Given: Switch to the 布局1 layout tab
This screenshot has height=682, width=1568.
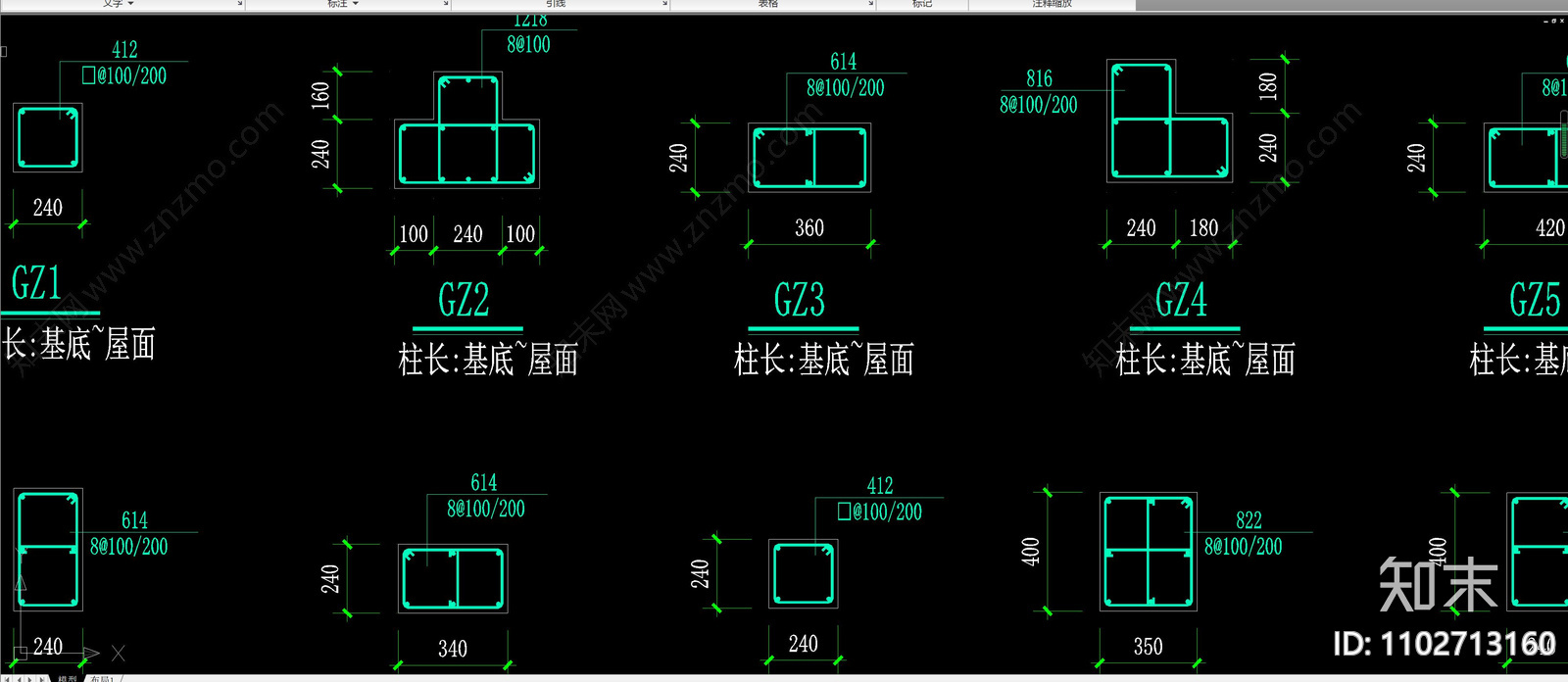Looking at the screenshot, I should [x=102, y=678].
